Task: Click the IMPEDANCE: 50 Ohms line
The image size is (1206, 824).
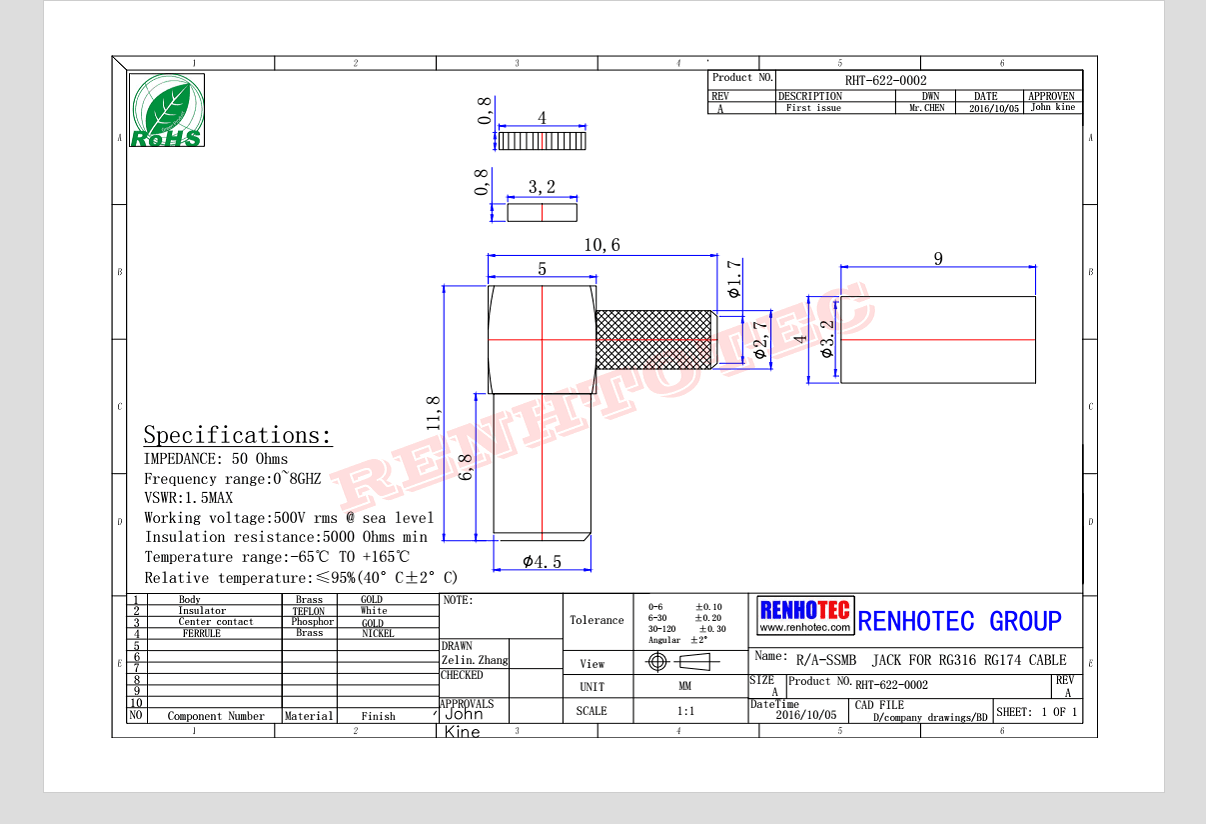Action: pos(216,459)
